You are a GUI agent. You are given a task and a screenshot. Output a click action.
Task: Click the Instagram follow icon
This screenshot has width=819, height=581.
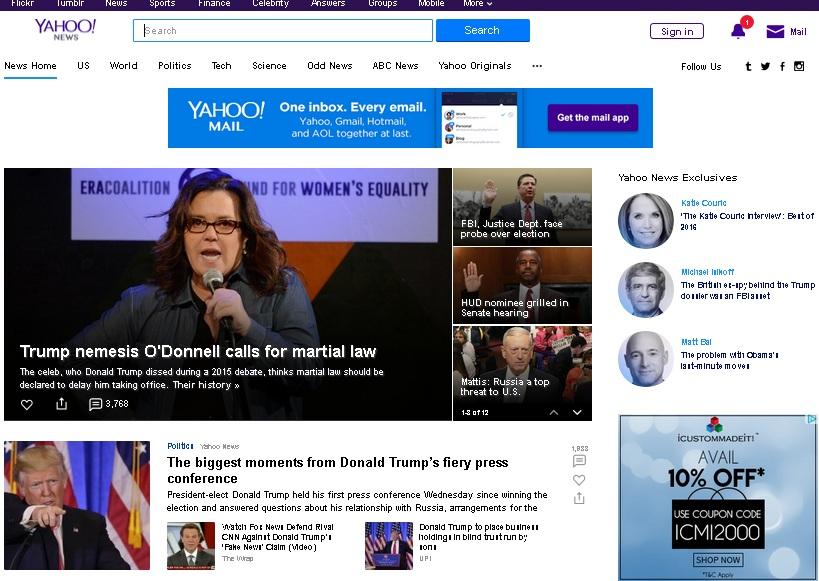coord(799,65)
